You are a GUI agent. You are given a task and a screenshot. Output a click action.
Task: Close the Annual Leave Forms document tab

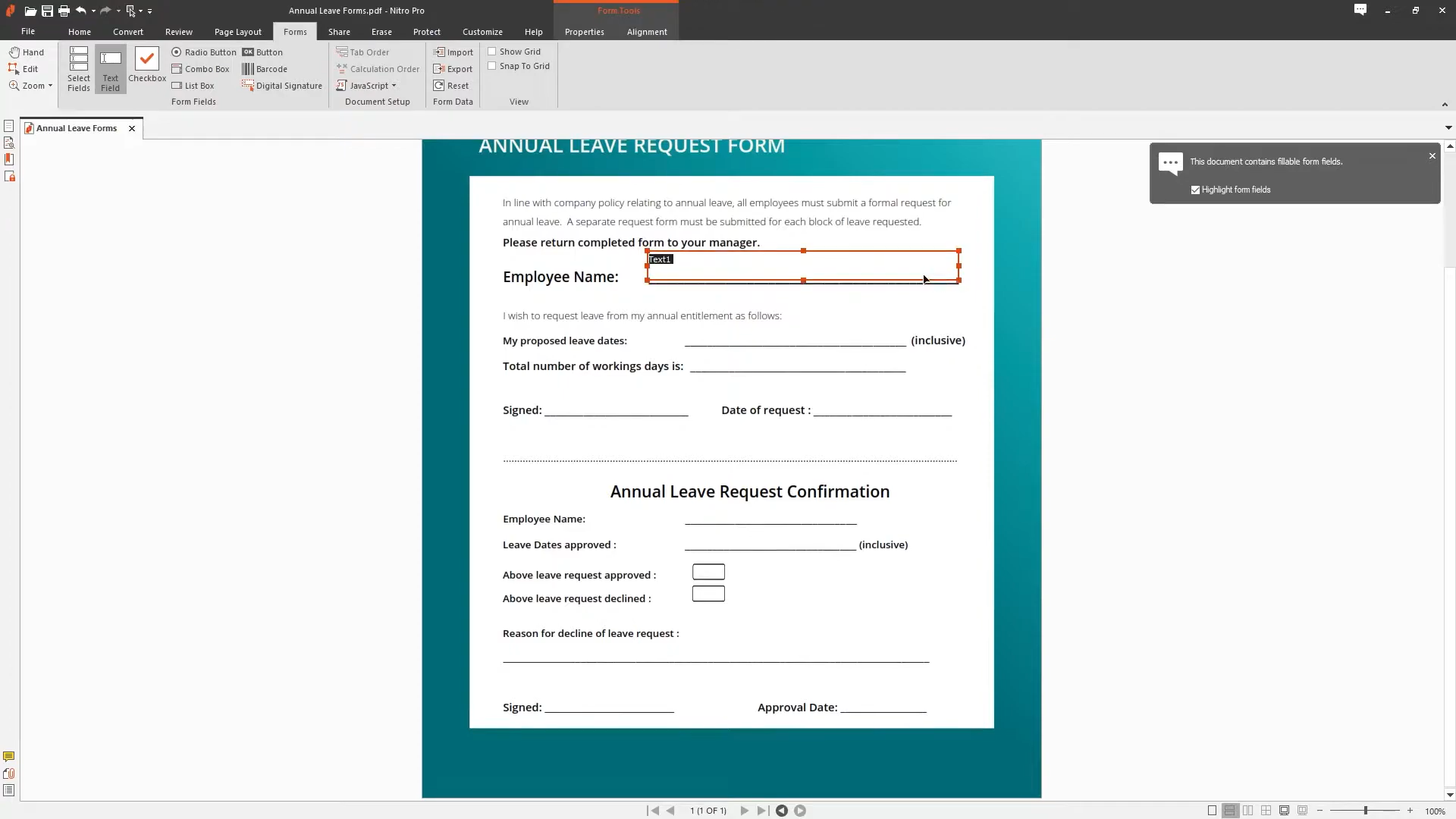(x=132, y=128)
